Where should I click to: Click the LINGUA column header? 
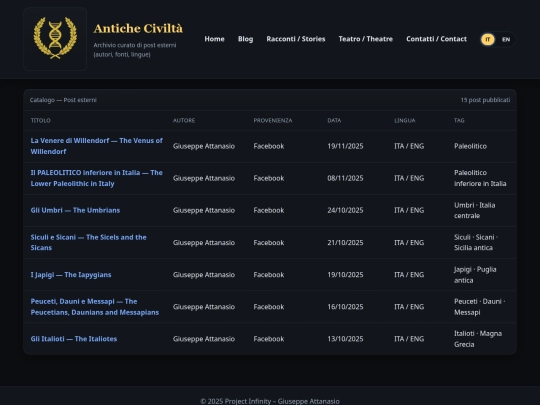point(405,121)
